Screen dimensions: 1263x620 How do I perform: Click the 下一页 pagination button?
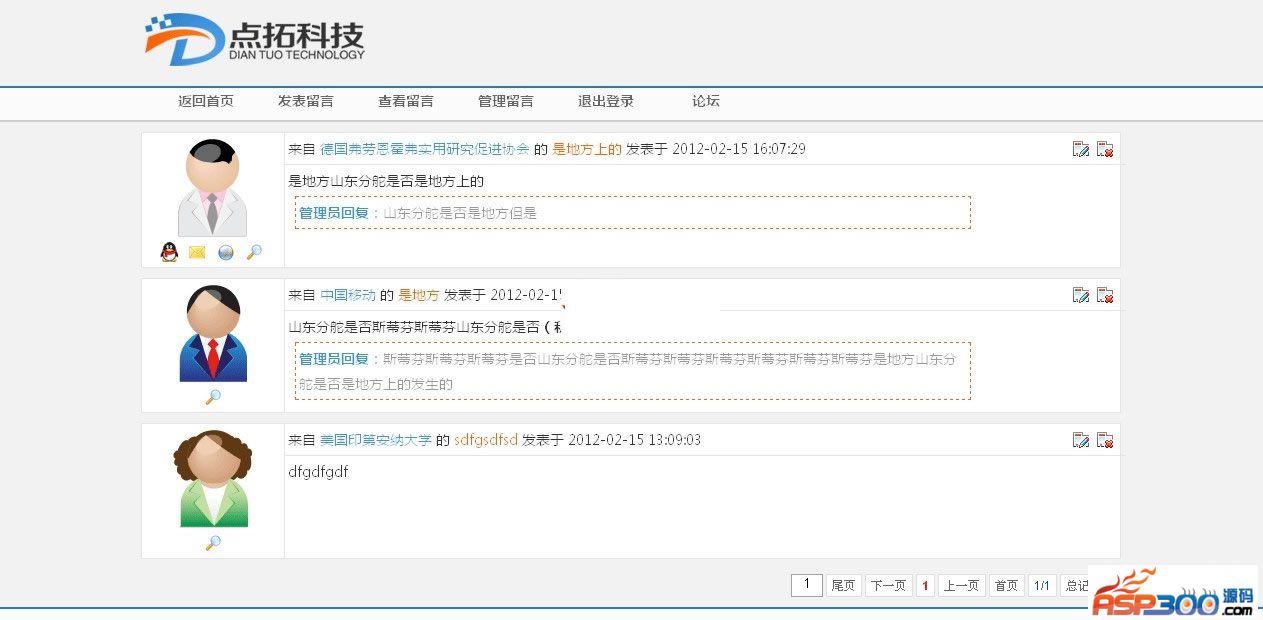pyautogui.click(x=887, y=586)
